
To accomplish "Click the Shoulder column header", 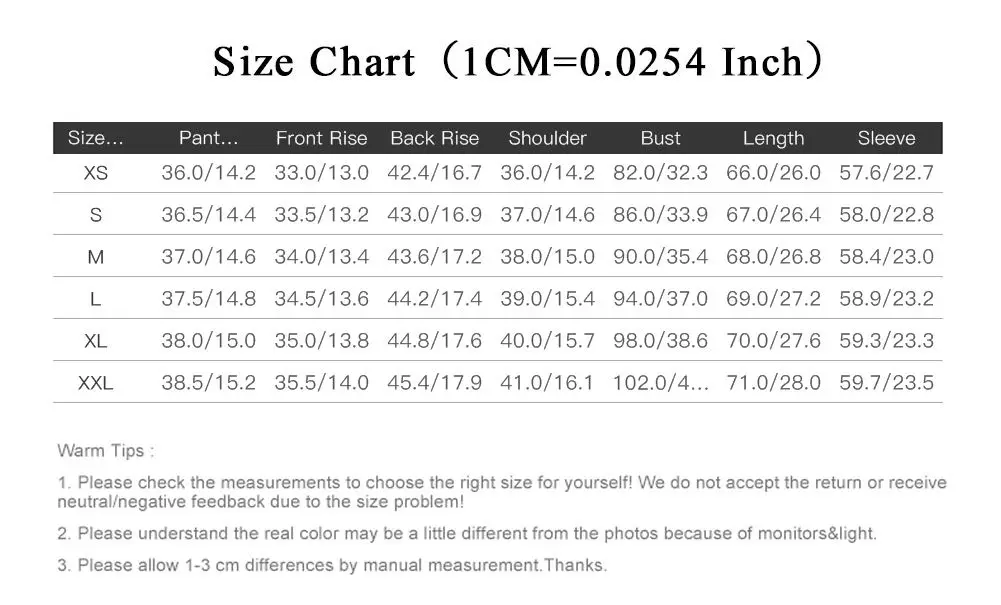I will click(547, 138).
